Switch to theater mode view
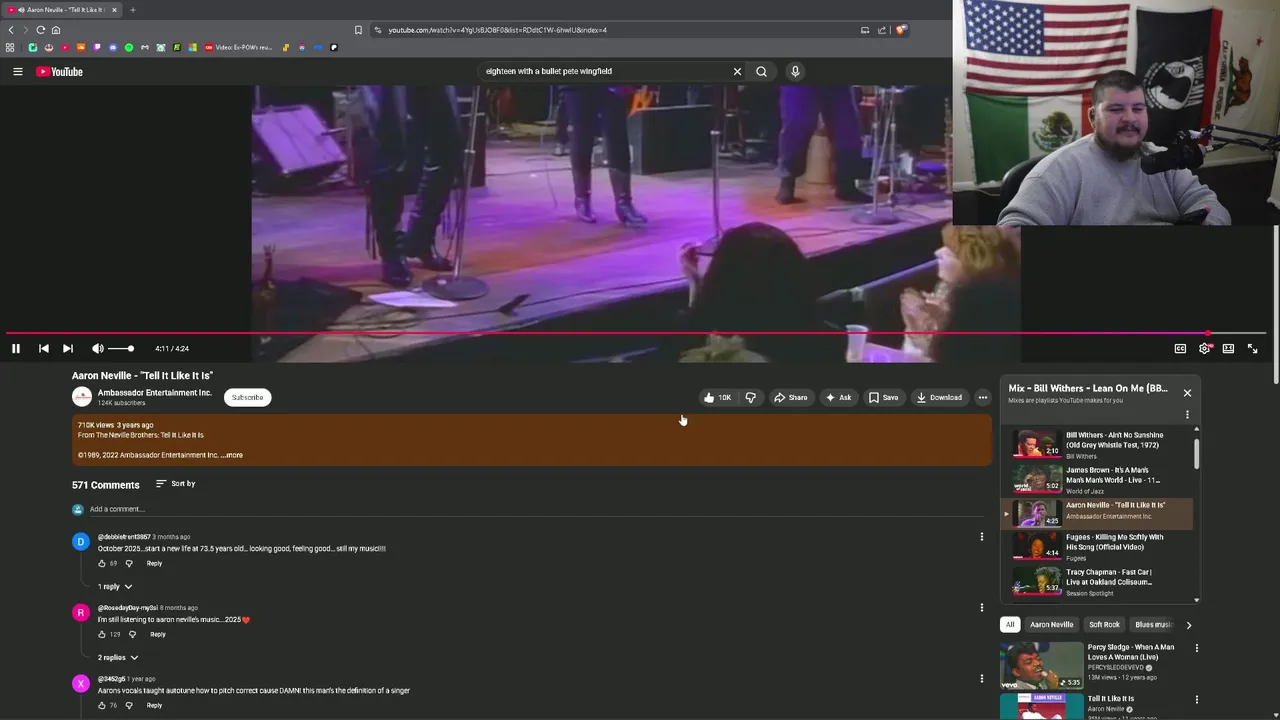This screenshot has height=720, width=1280. 1228,348
